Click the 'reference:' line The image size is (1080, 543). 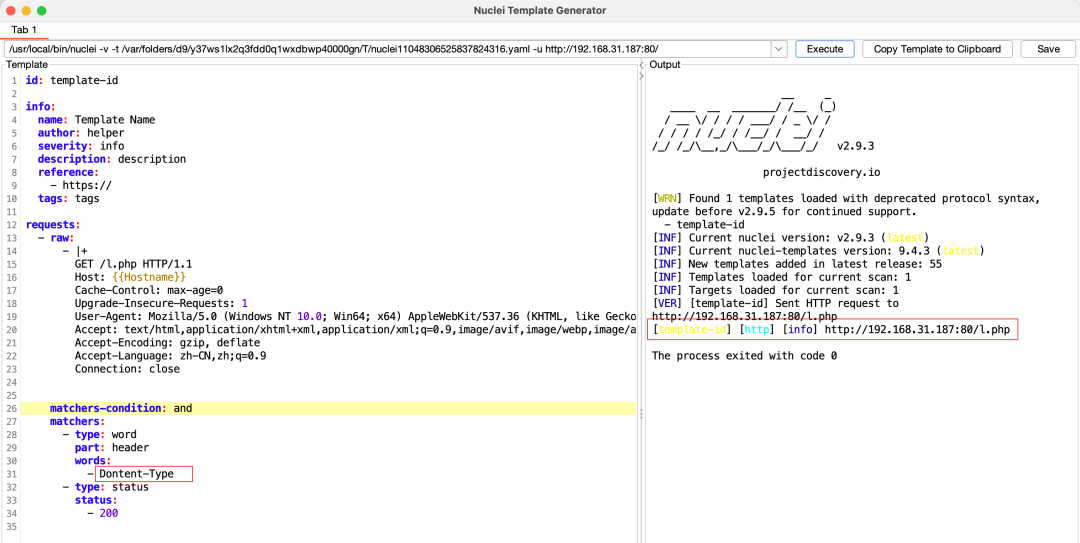[x=68, y=172]
